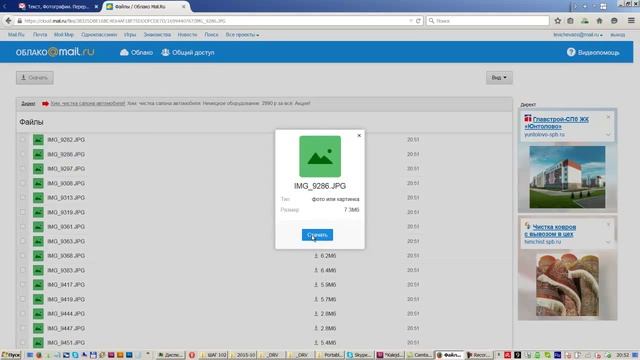
Task: Click the carpet photo in the ad sidebar
Action: [x=567, y=284]
